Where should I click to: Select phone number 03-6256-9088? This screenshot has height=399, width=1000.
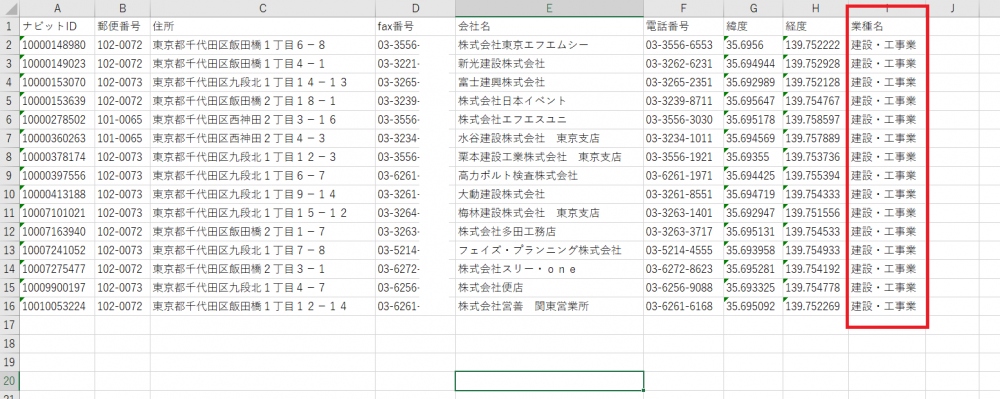point(683,287)
